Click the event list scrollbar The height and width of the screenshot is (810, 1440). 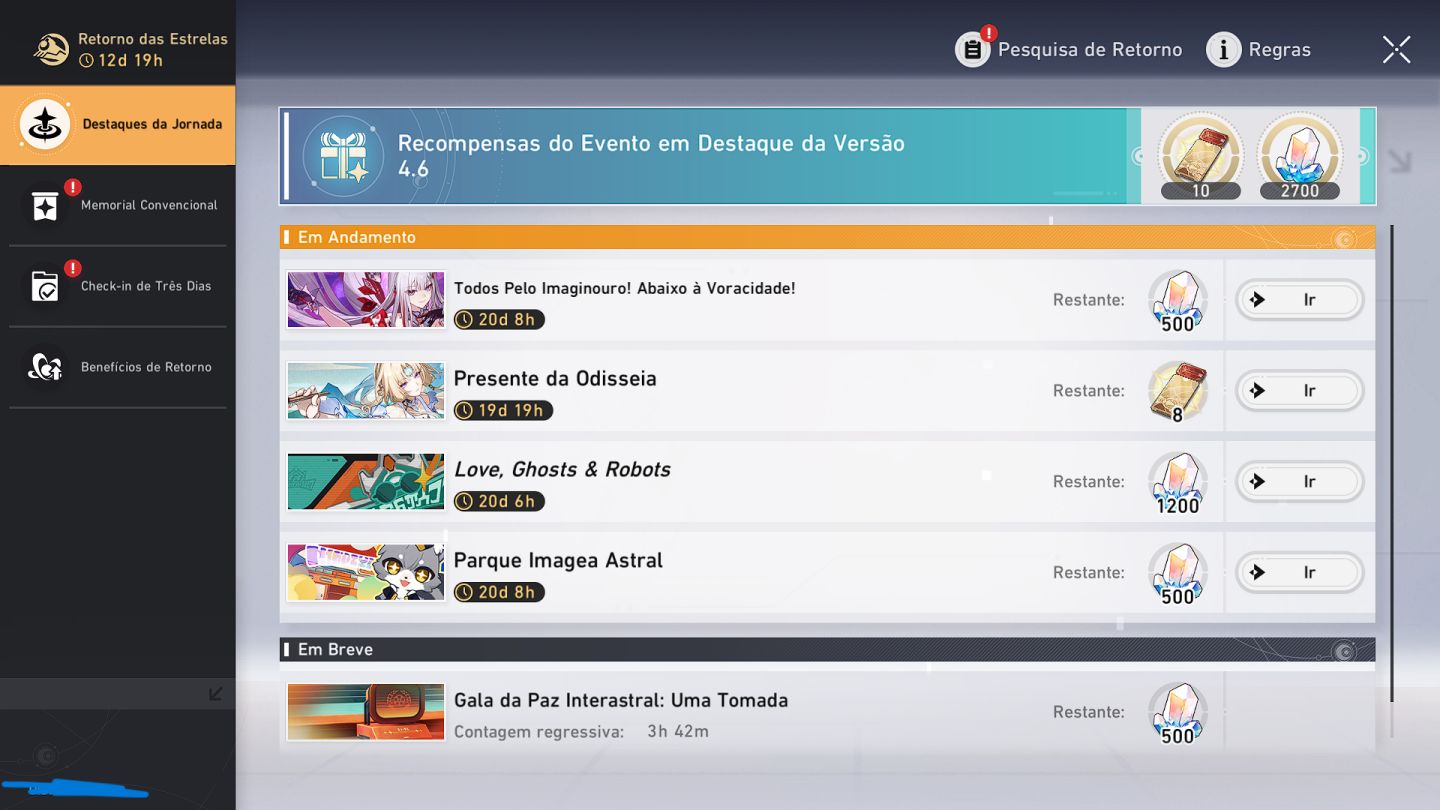pos(1391,464)
